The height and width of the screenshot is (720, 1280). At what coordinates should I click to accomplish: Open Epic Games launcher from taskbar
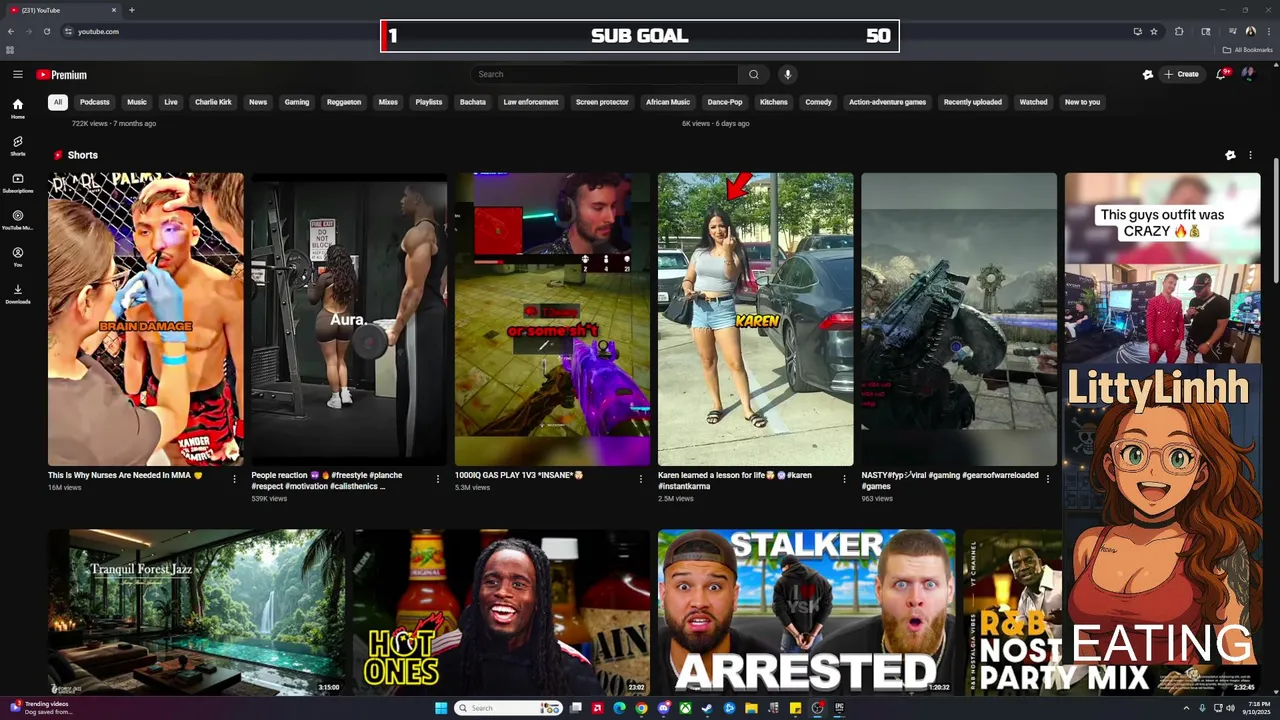pos(839,708)
